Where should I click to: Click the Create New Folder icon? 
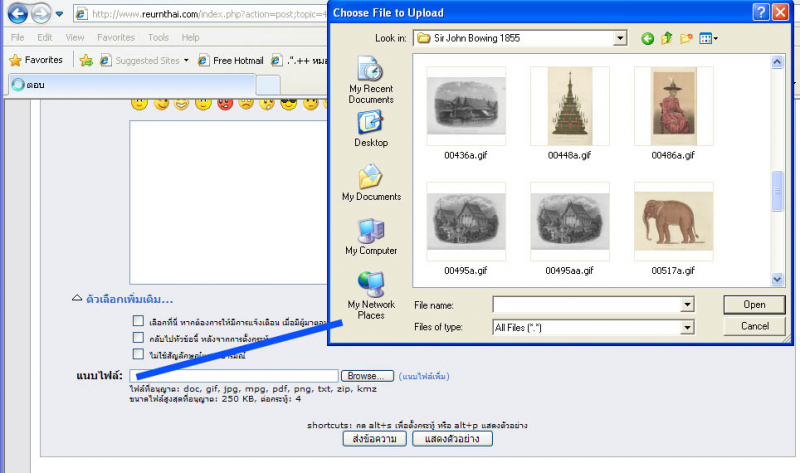[x=686, y=39]
